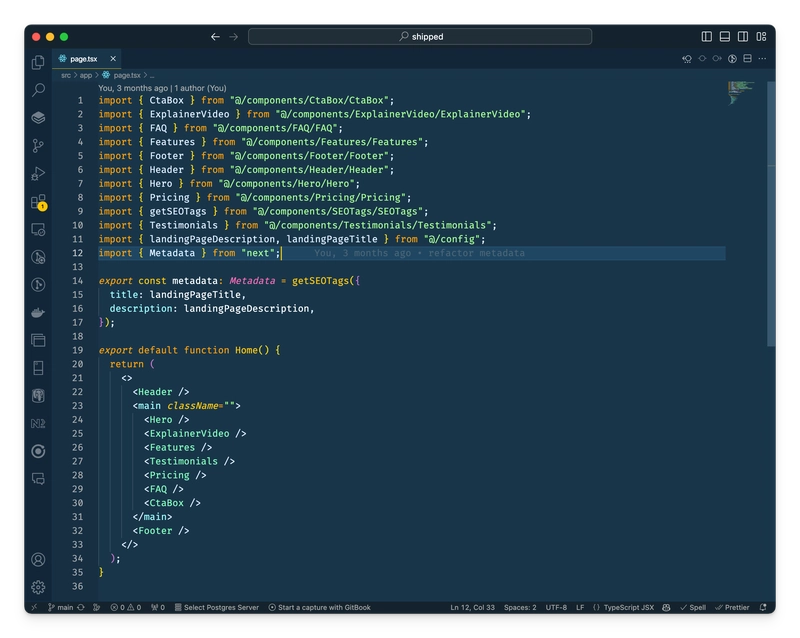The height and width of the screenshot is (638, 800).
Task: Open the Run and Debug view
Action: point(38,174)
